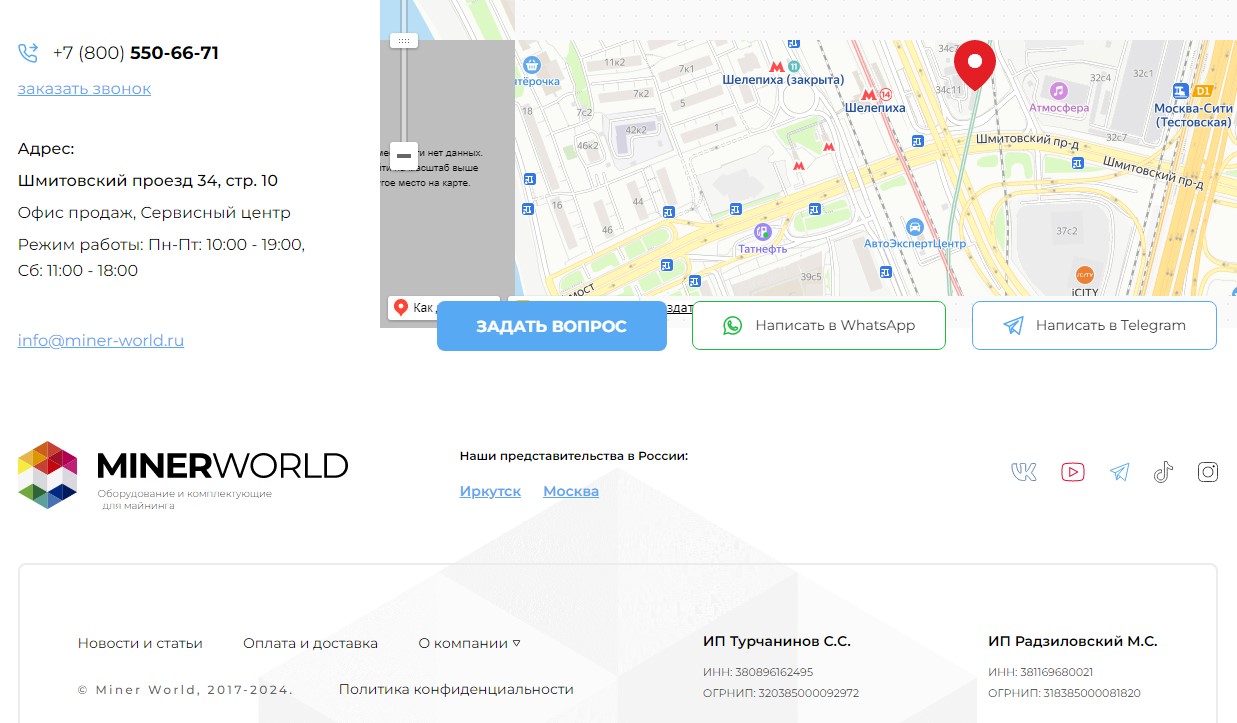Click the Татнефть parking marker on map
Image resolution: width=1237 pixels, height=723 pixels.
click(x=762, y=231)
